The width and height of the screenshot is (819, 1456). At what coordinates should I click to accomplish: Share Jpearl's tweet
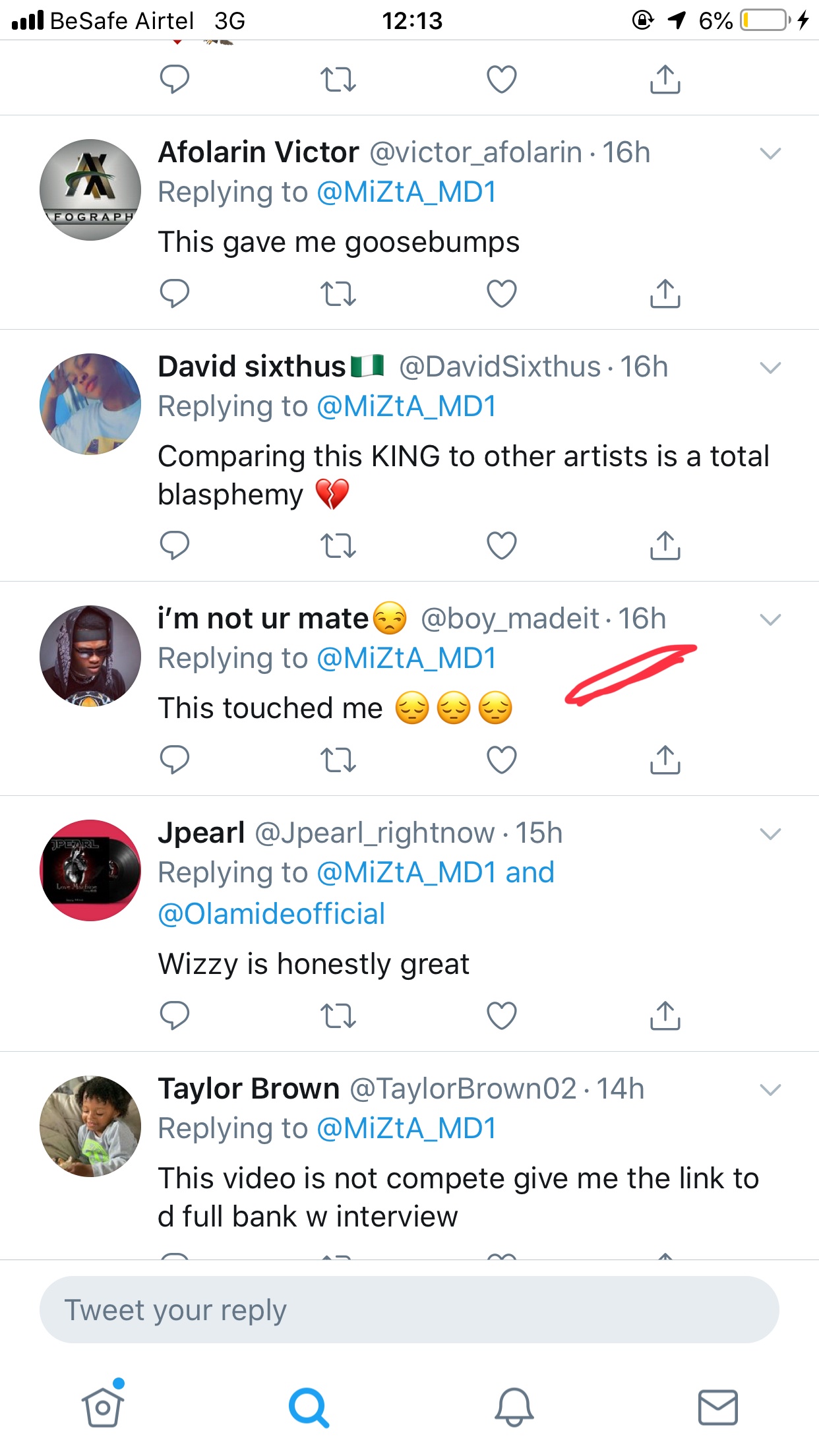665,1016
